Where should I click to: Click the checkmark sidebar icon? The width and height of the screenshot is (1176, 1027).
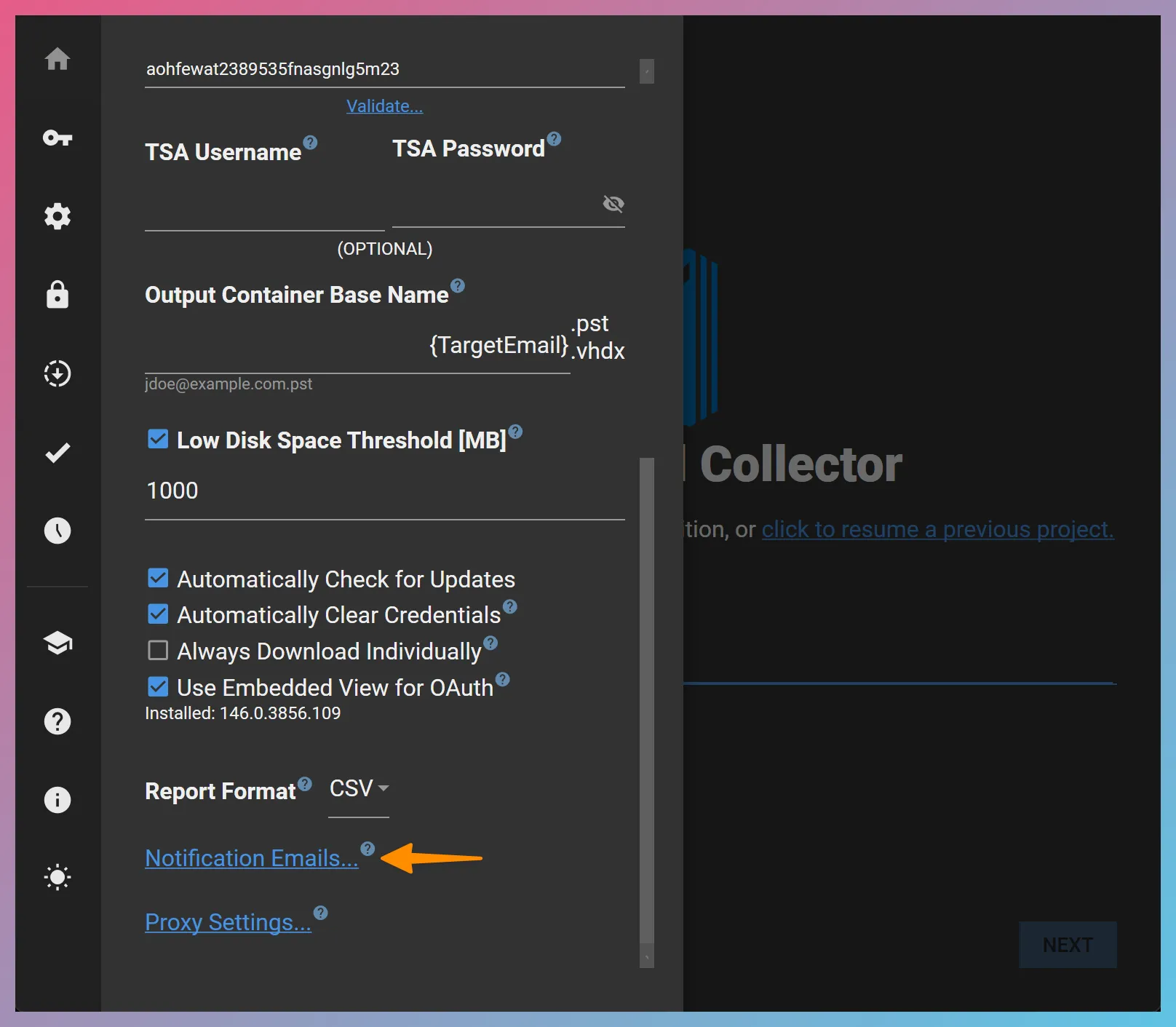(x=57, y=453)
